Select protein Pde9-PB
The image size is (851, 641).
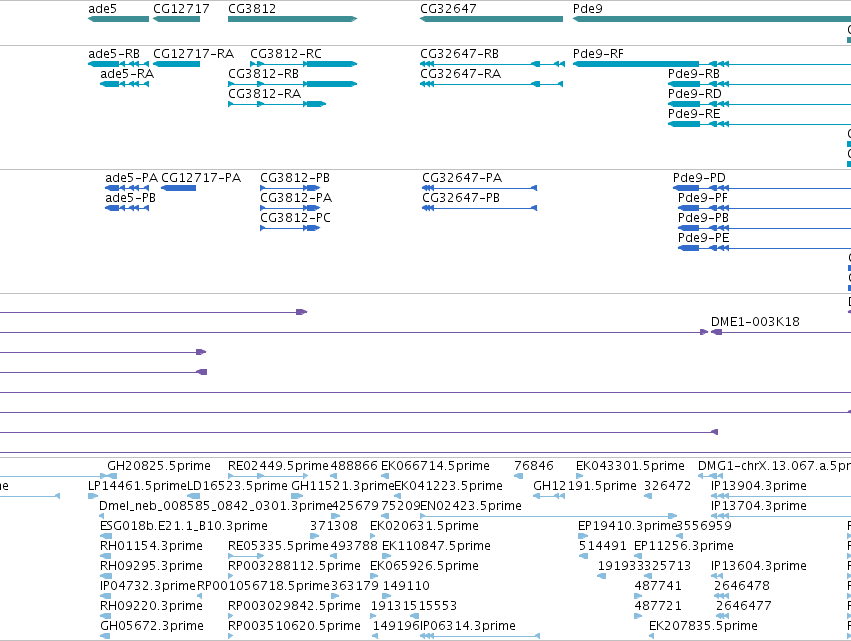point(764,229)
